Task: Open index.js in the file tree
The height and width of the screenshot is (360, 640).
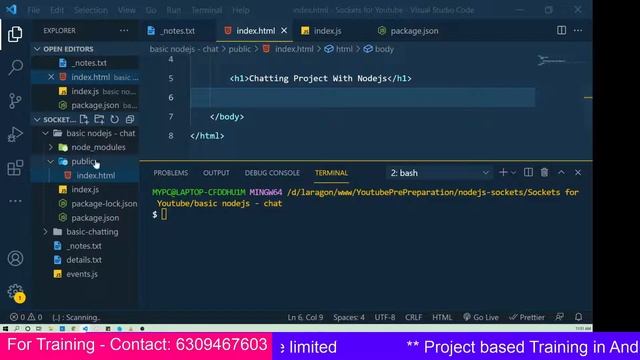Action: point(85,190)
